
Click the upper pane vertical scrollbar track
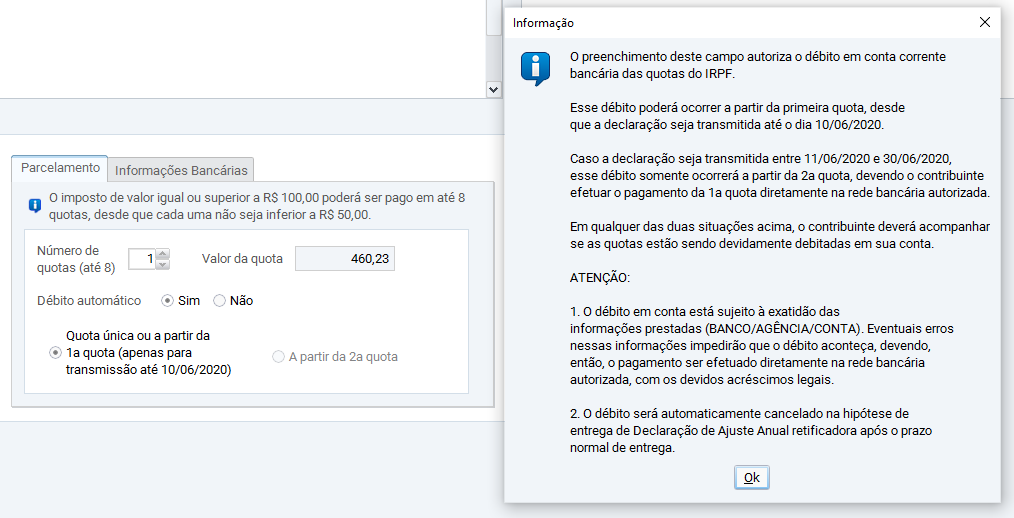pyautogui.click(x=493, y=55)
